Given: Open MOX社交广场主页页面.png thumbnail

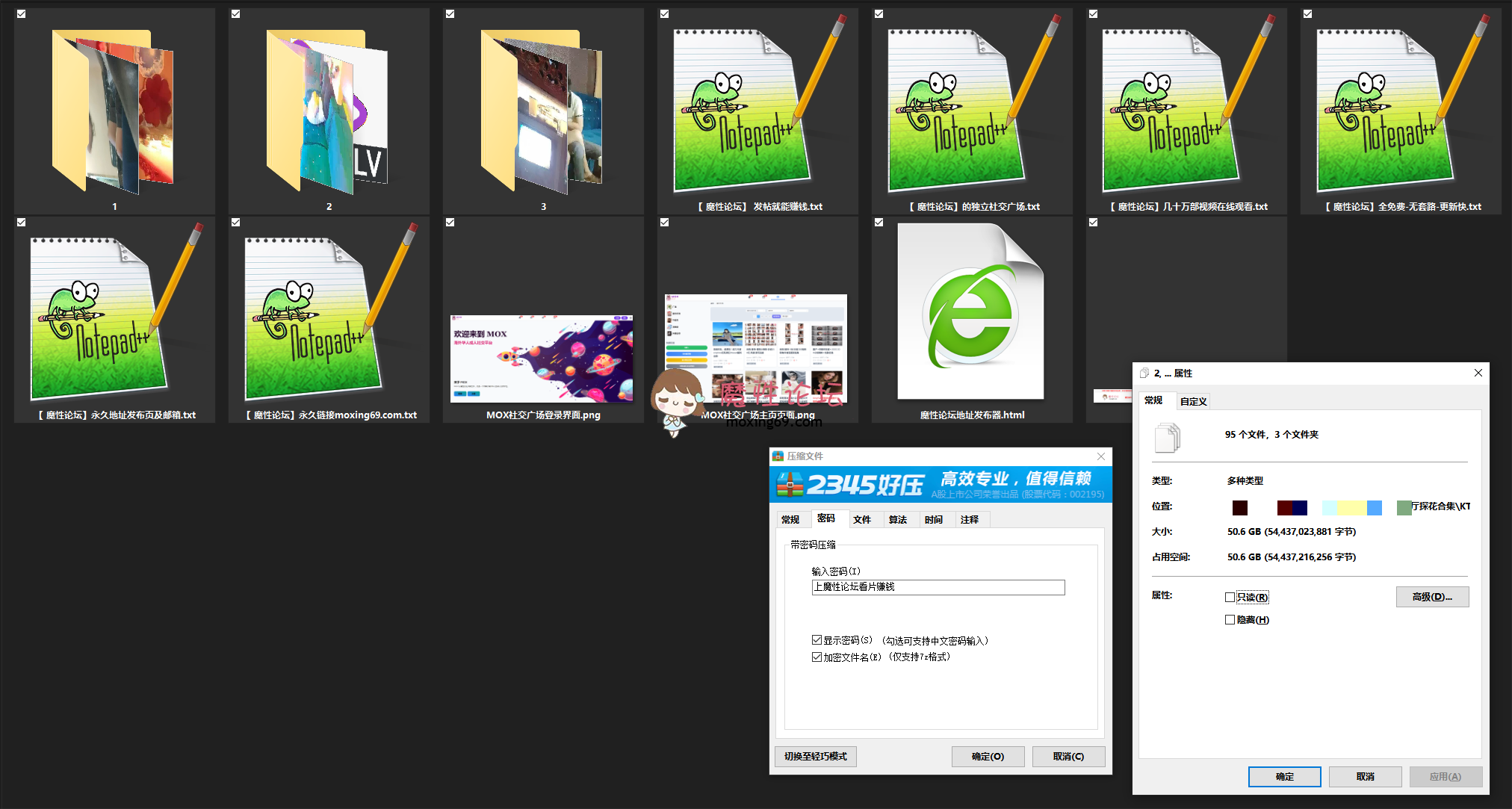Looking at the screenshot, I should pyautogui.click(x=756, y=348).
